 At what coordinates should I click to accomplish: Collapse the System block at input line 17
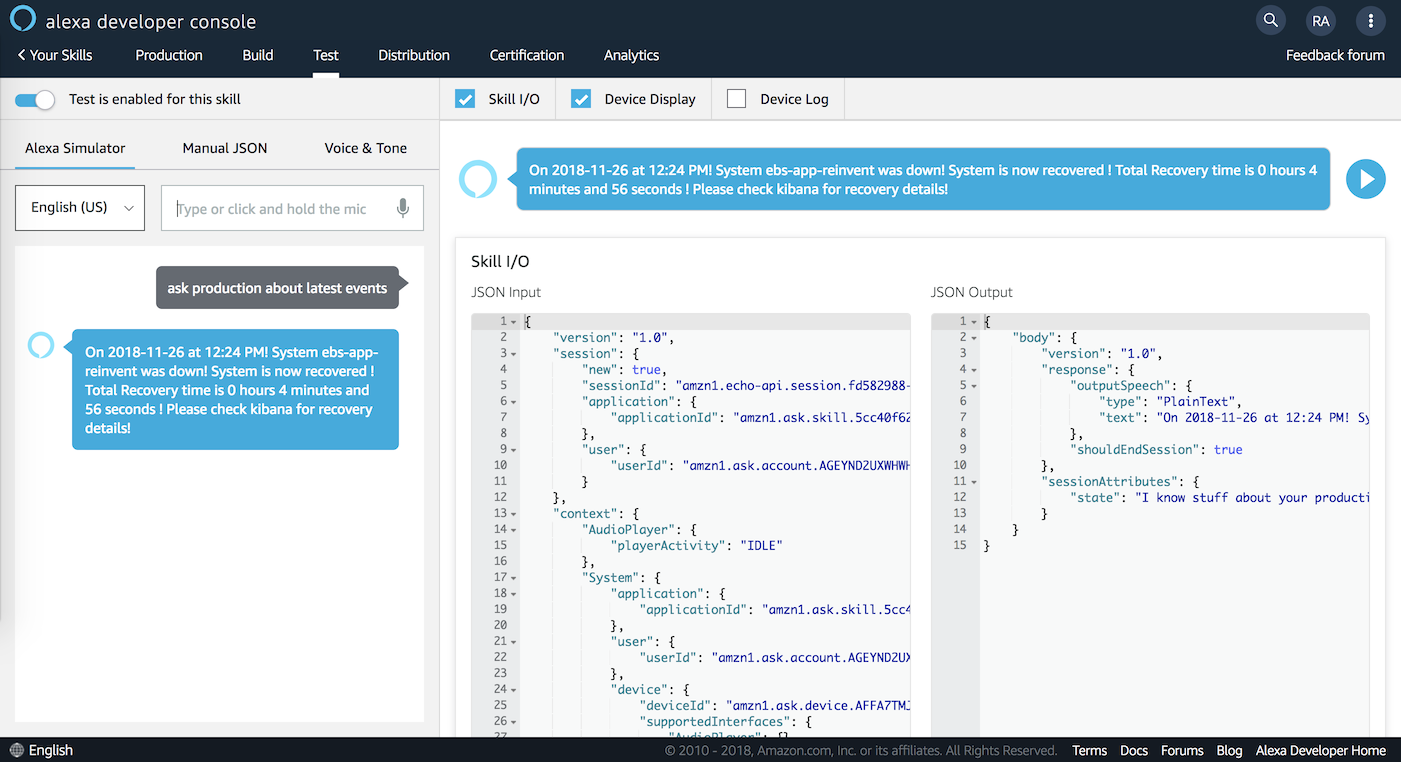click(x=514, y=578)
